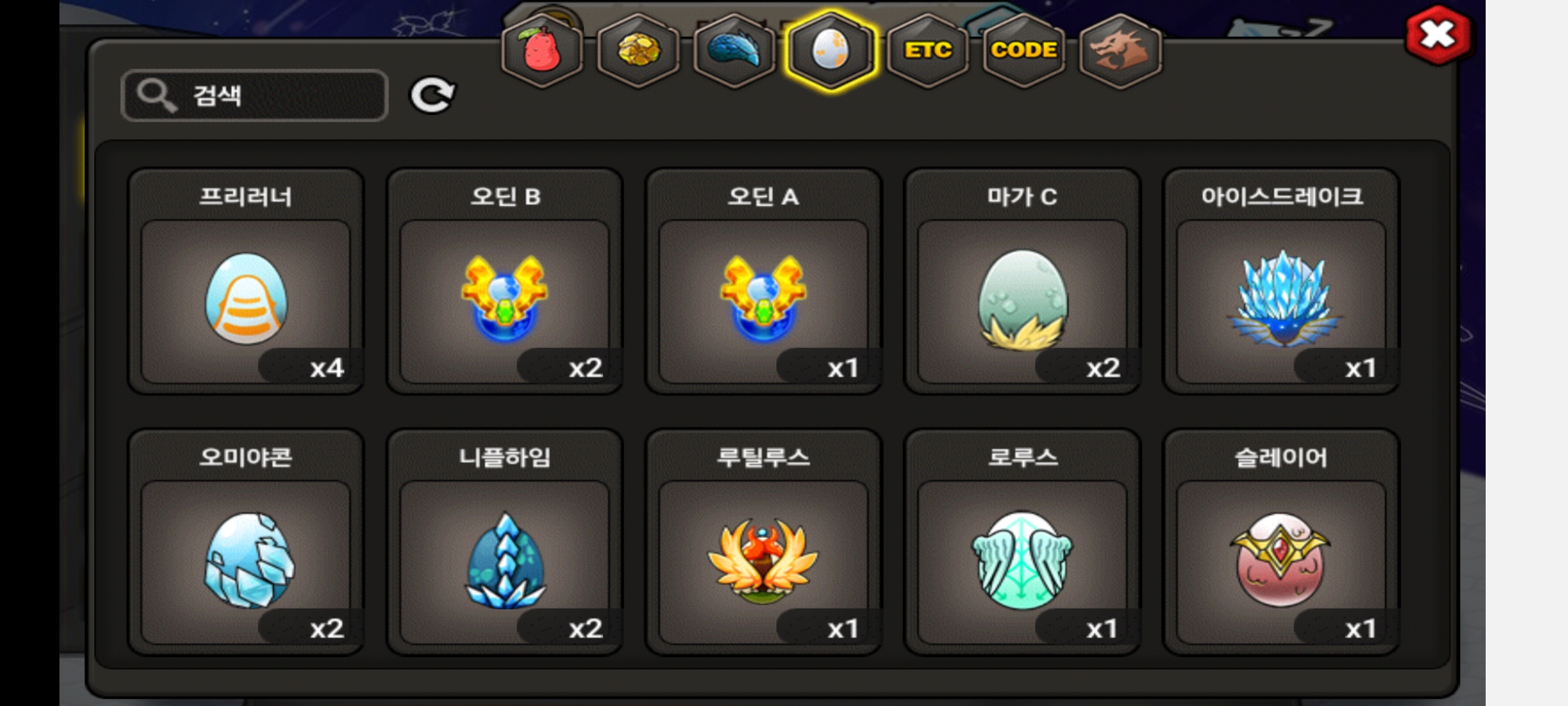The height and width of the screenshot is (706, 1568).
Task: Select the 프리러너 egg item
Action: pos(246,281)
